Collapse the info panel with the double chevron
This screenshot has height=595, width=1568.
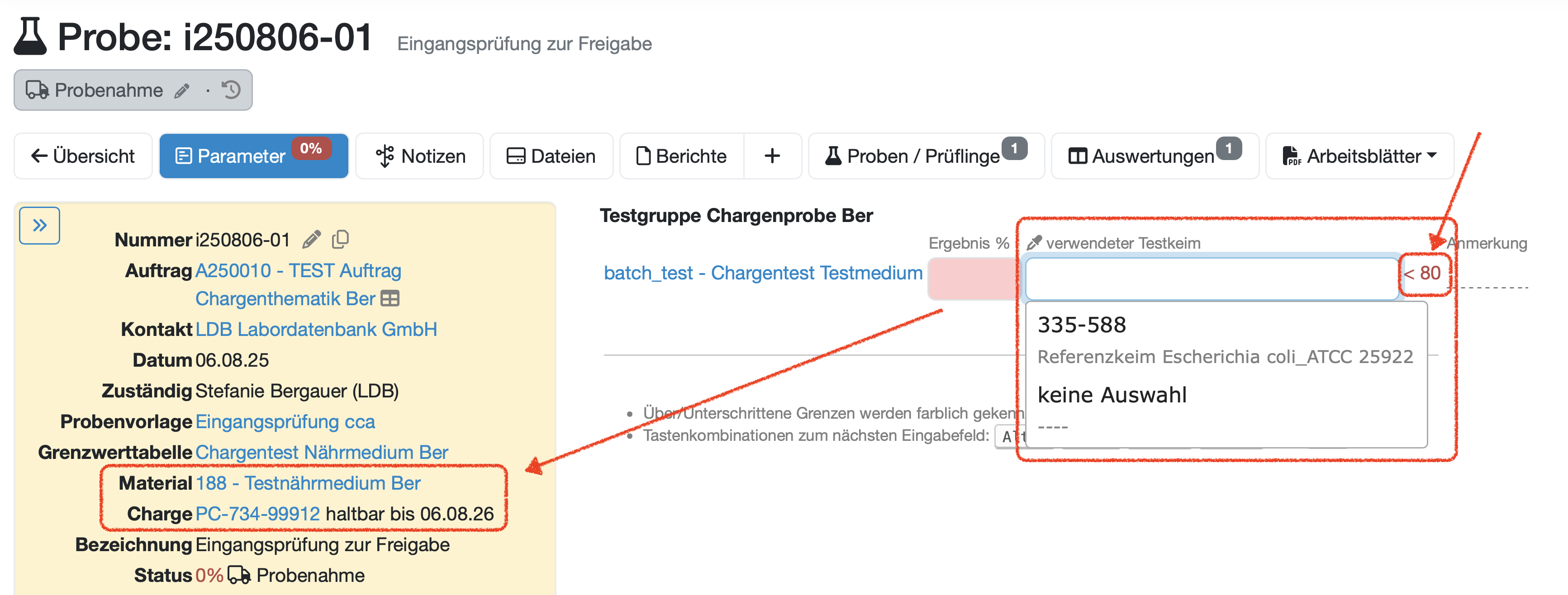pyautogui.click(x=39, y=226)
